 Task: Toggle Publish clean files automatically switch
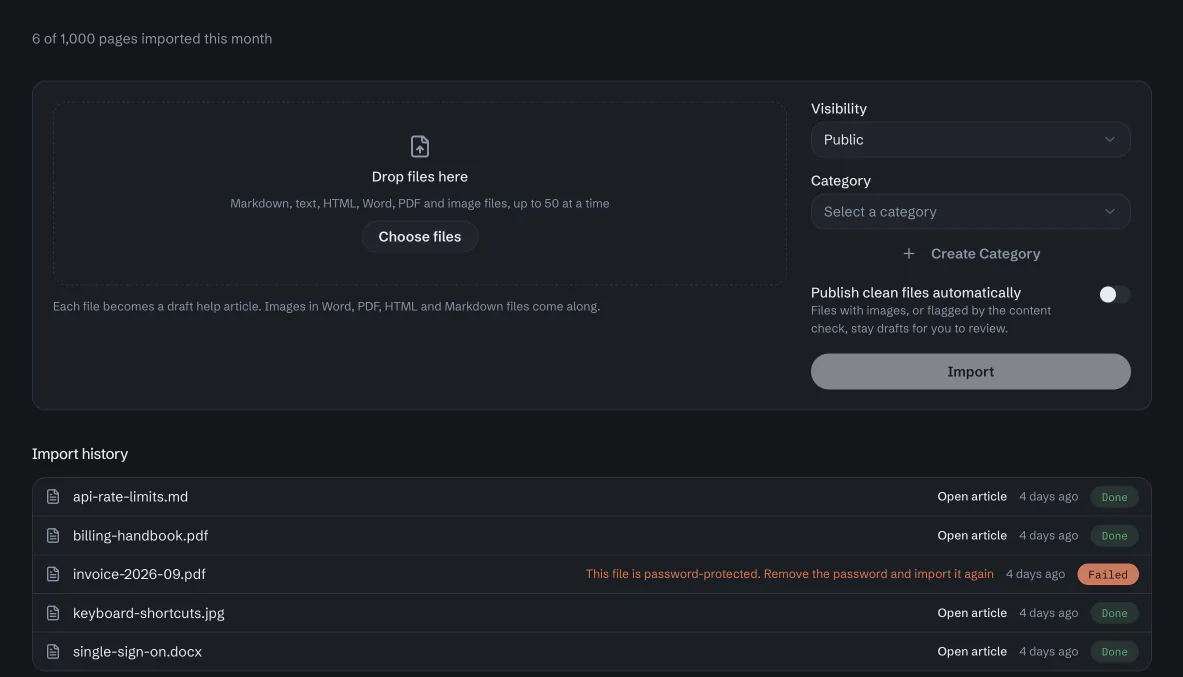click(1114, 294)
